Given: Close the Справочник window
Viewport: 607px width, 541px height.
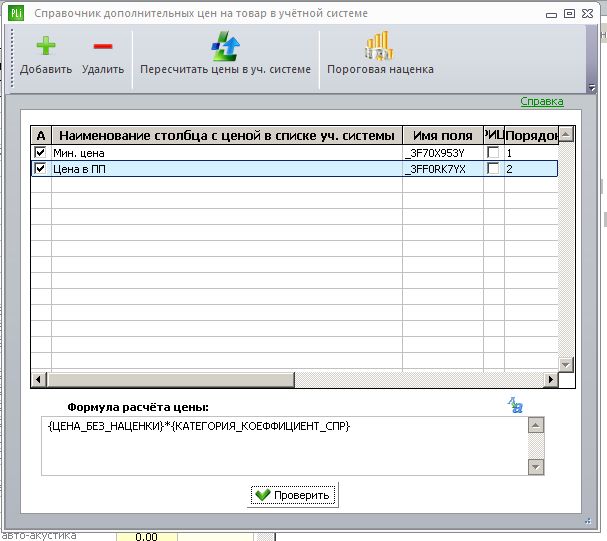Looking at the screenshot, I should [587, 14].
